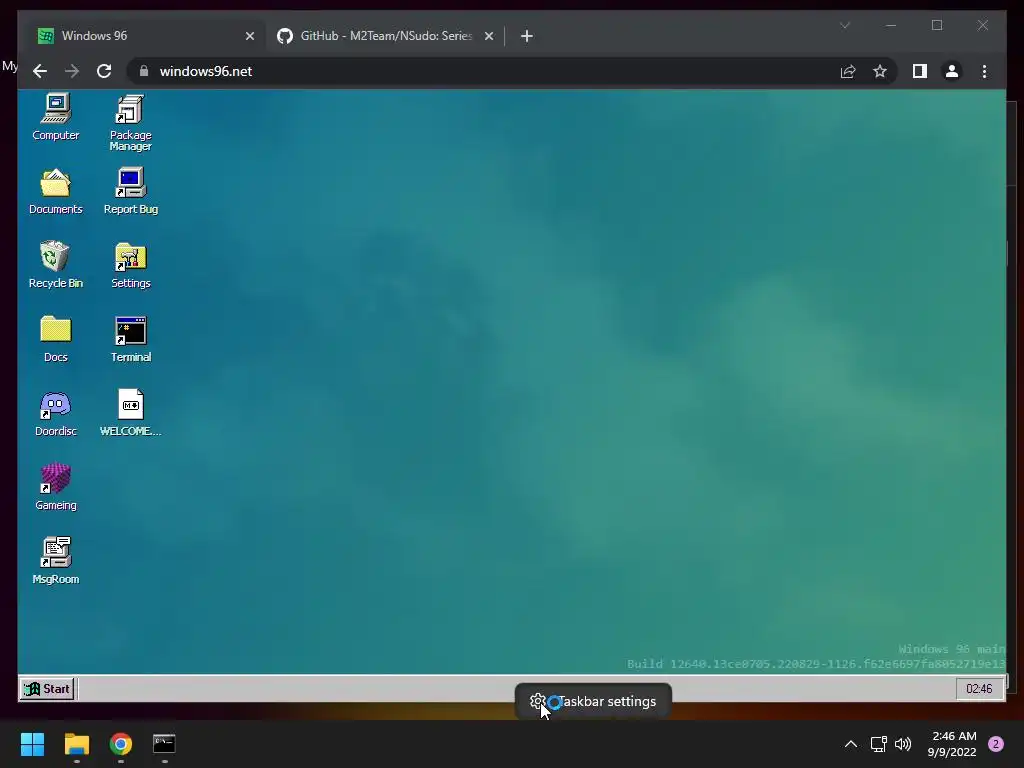Launch the Terminal desktop shortcut

(131, 340)
